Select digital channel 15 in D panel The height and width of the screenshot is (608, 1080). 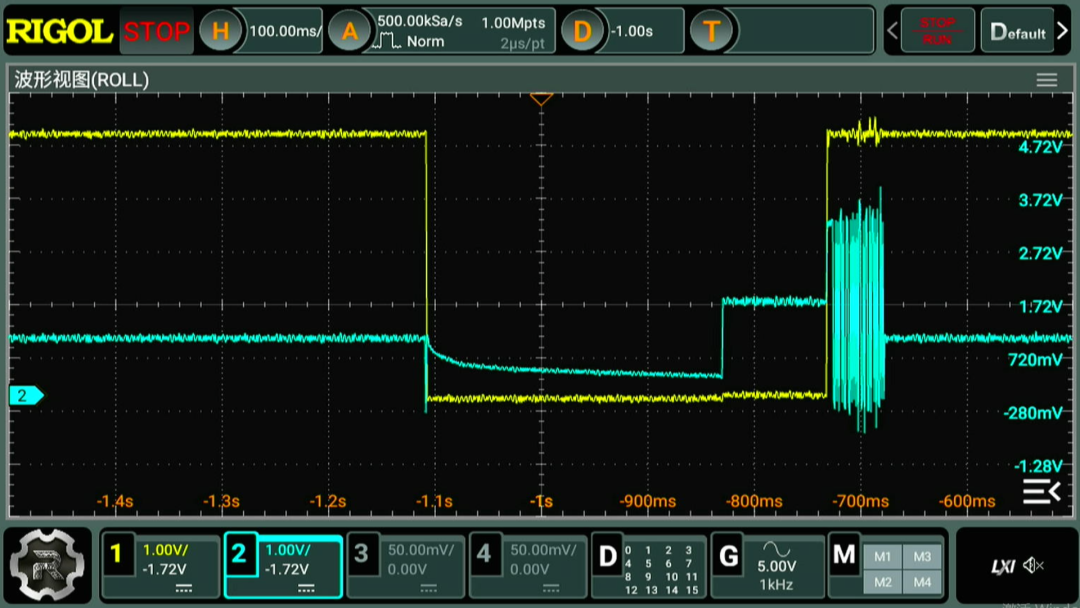click(x=692, y=590)
